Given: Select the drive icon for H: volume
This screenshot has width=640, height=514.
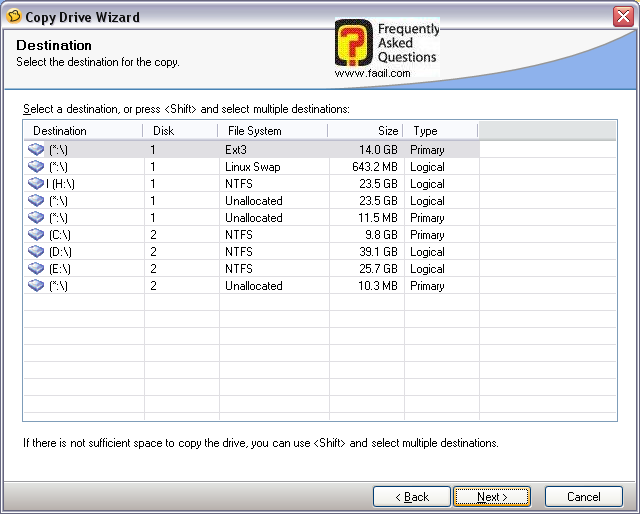Looking at the screenshot, I should pyautogui.click(x=37, y=183).
